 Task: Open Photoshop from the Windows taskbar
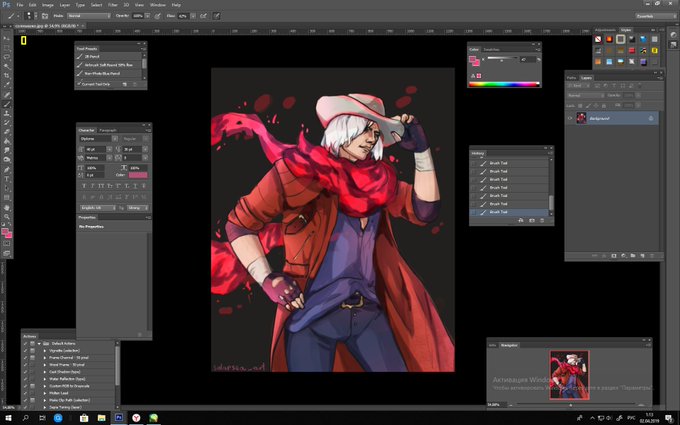point(118,418)
